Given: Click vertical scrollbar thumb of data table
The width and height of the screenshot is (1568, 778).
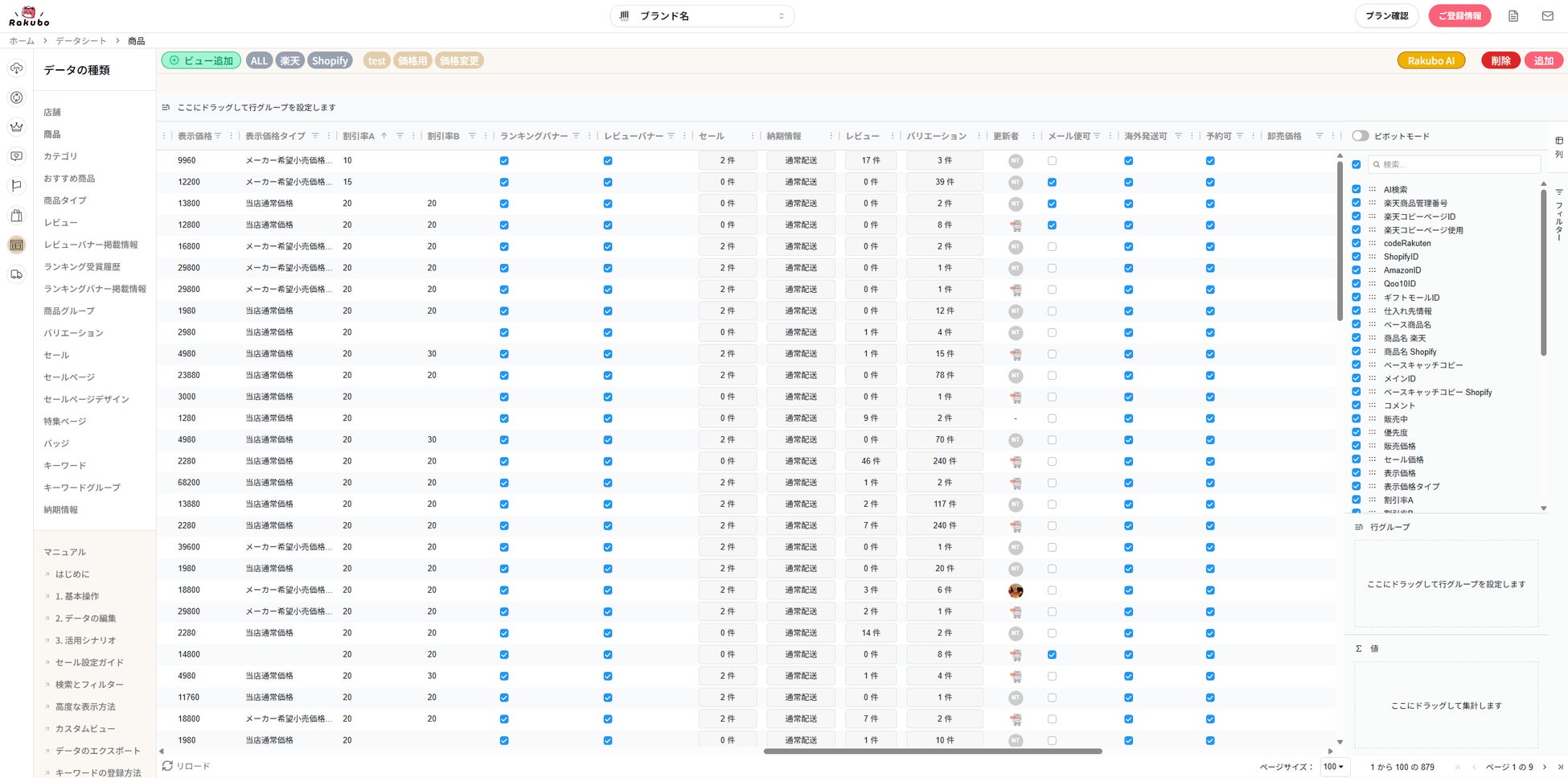Looking at the screenshot, I should 1340,240.
